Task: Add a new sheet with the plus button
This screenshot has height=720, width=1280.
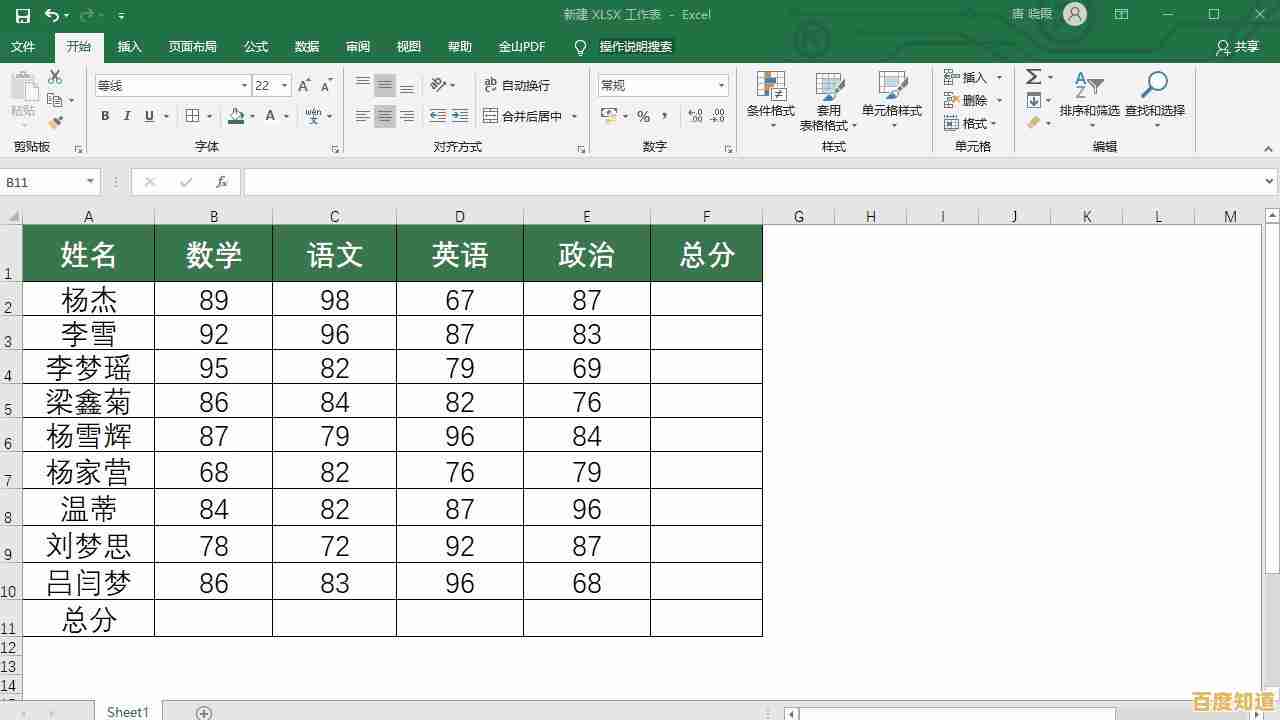Action: coord(204,712)
